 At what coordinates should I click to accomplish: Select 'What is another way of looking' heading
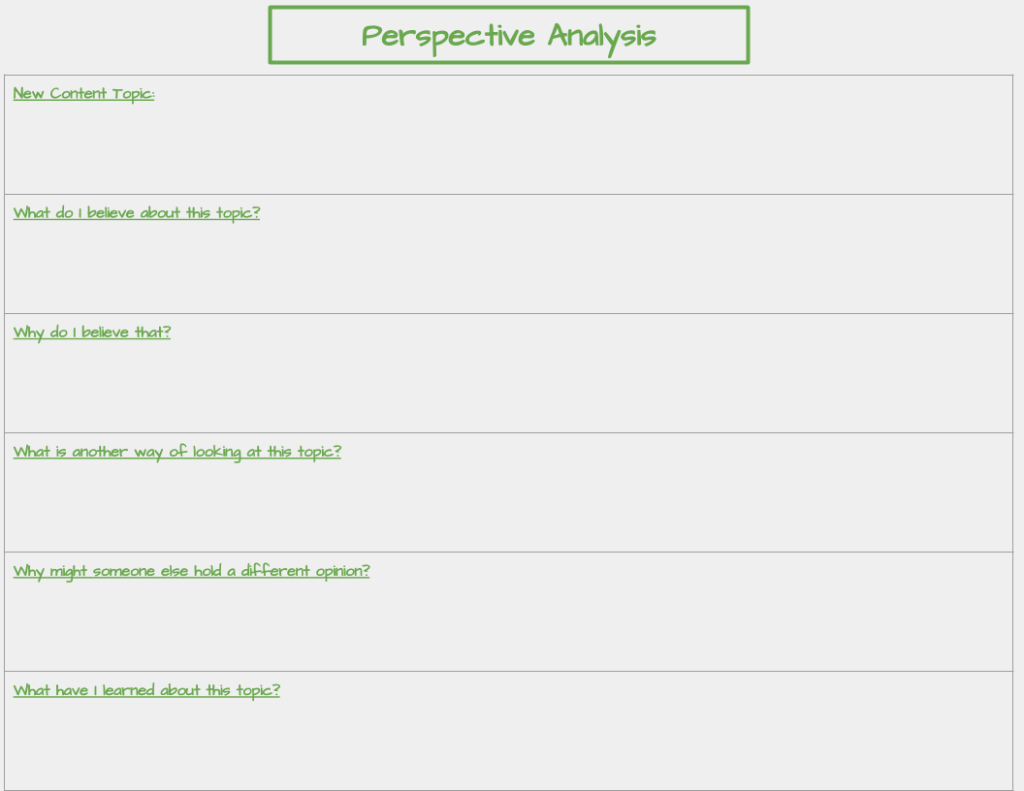(x=177, y=452)
